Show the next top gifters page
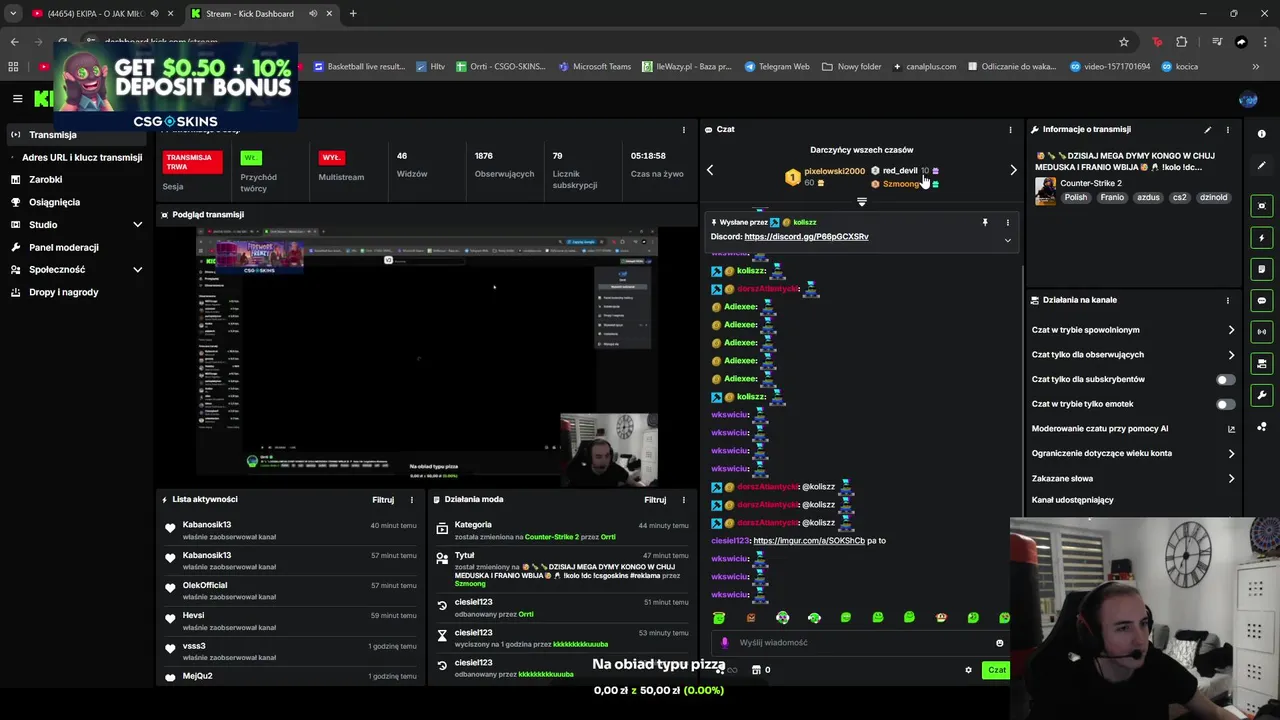This screenshot has width=1280, height=720. (1013, 170)
